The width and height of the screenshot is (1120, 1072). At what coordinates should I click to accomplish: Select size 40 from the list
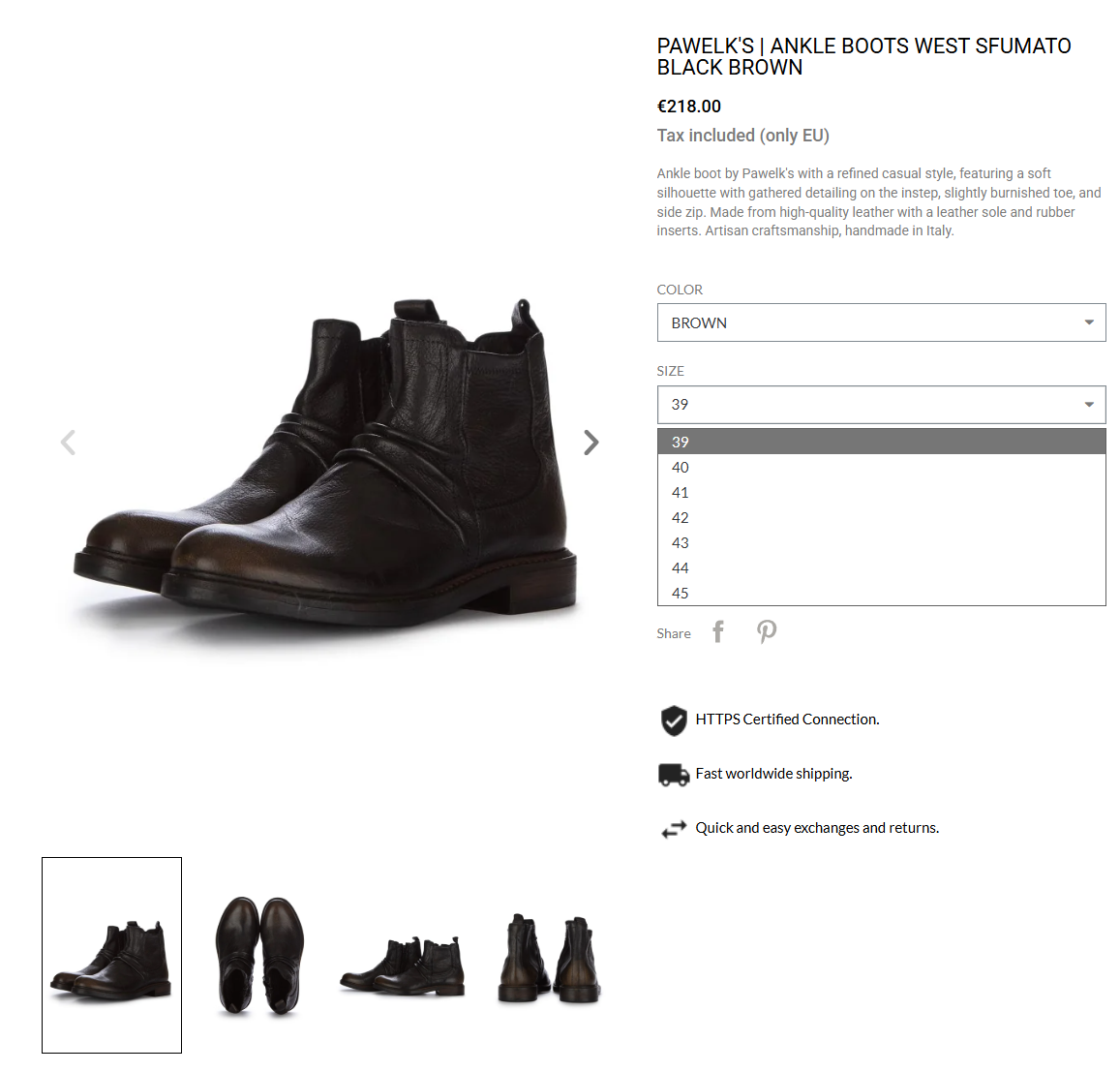click(x=882, y=468)
